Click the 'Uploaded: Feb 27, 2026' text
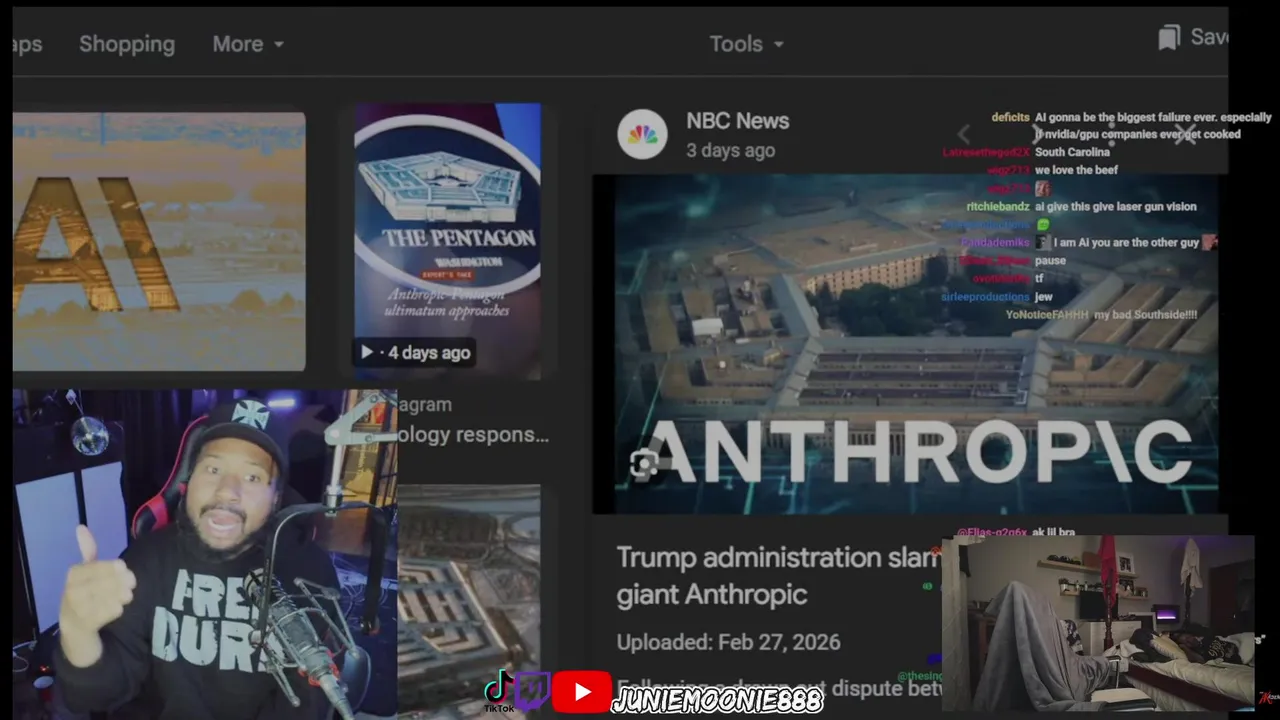Screen dimensions: 1280x720 tap(728, 642)
